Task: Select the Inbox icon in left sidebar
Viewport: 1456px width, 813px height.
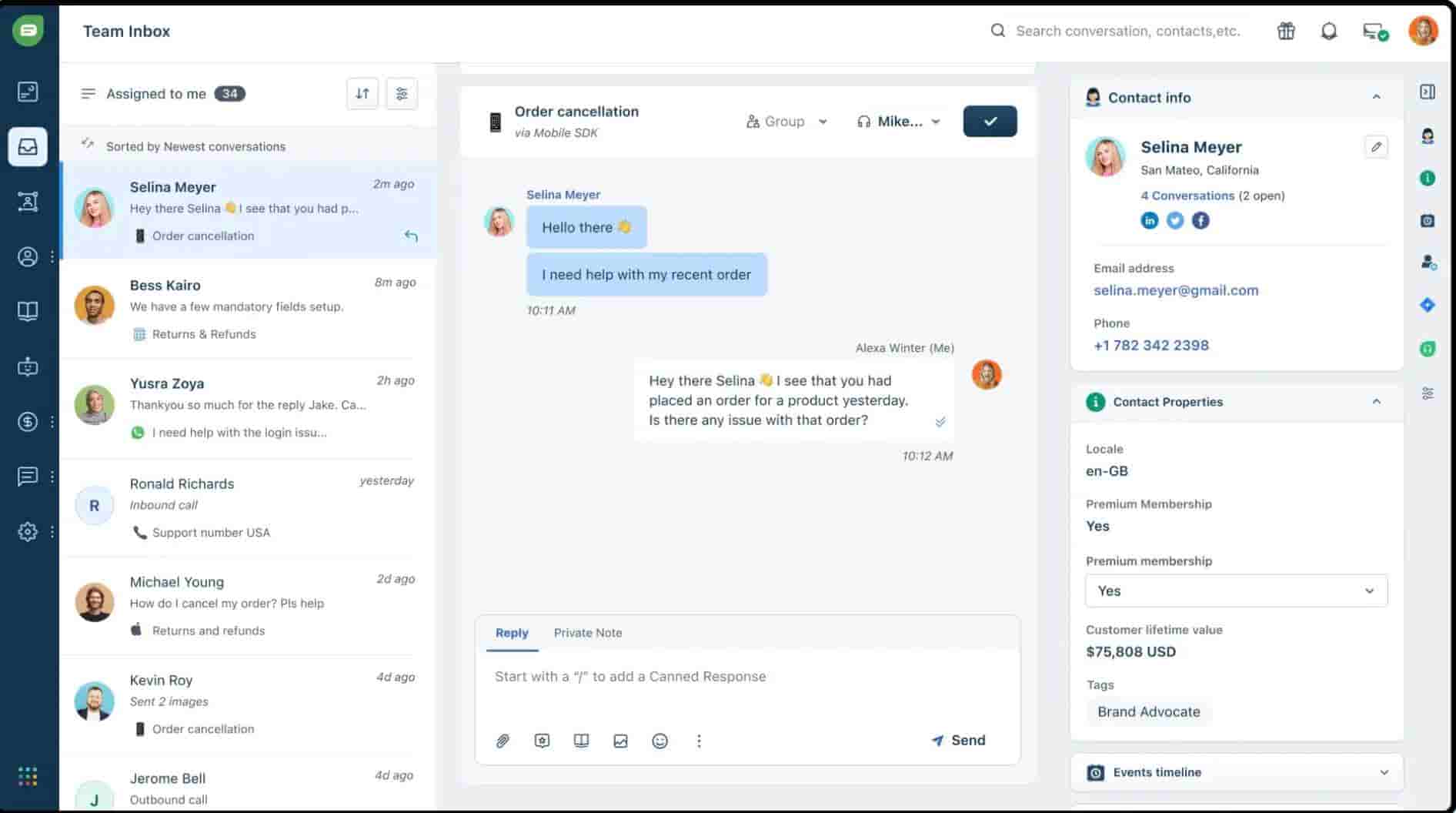Action: coord(28,146)
